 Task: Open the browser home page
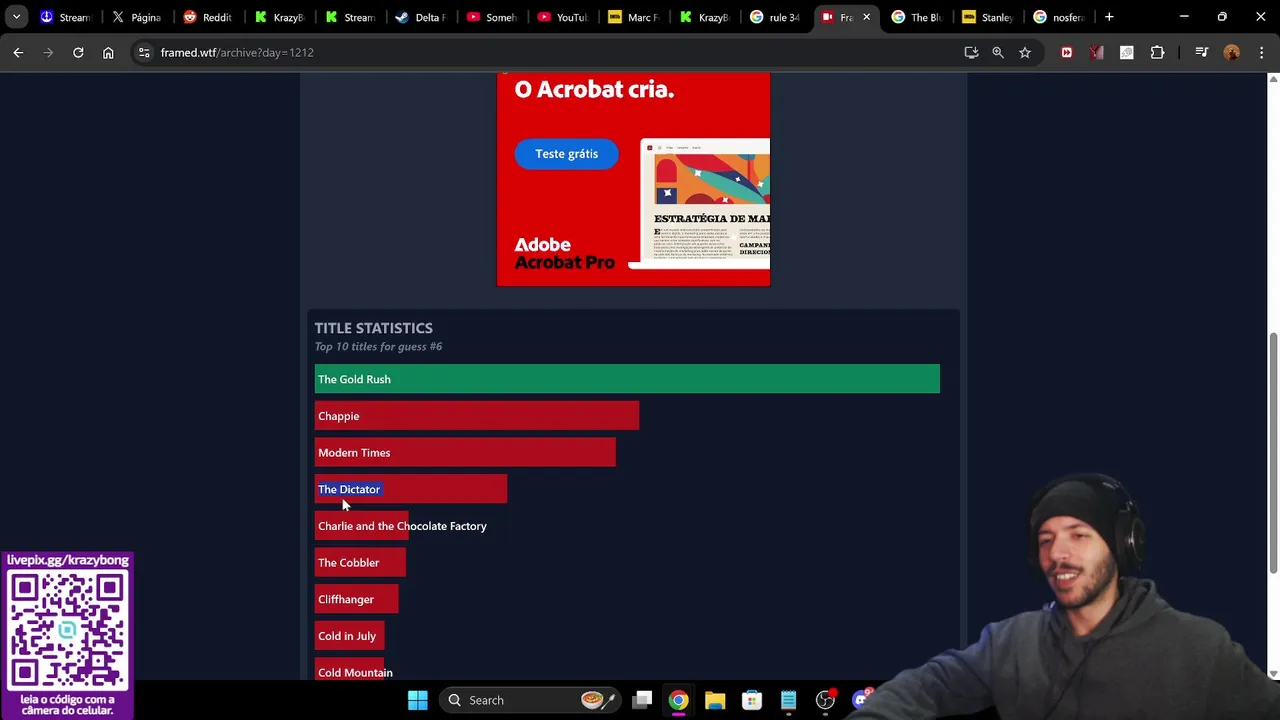coord(108,52)
